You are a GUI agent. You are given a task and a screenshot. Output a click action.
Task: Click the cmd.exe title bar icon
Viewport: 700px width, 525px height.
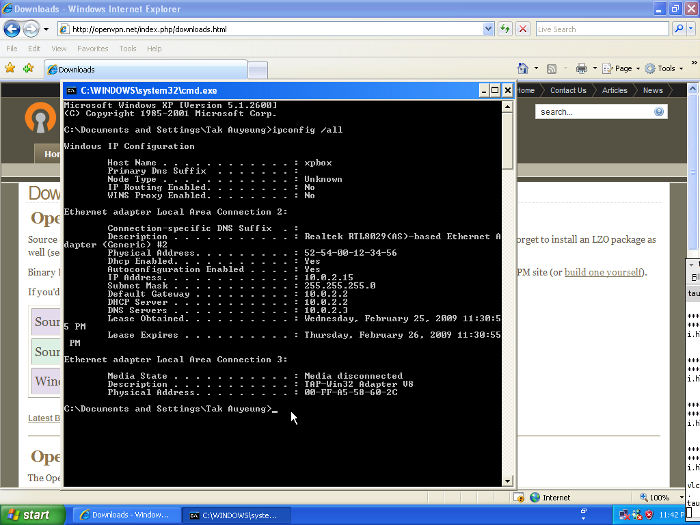tap(71, 91)
